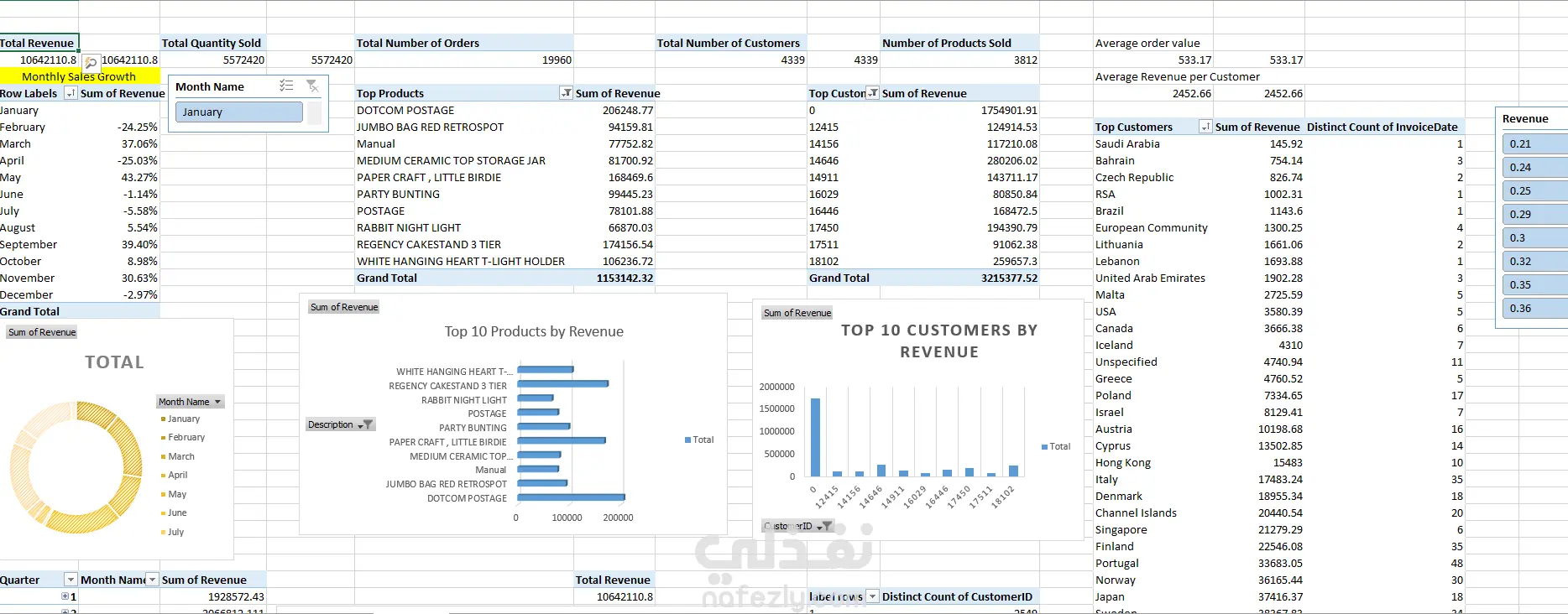This screenshot has width=1568, height=614.
Task: Select 0.21 in Revenue slicer
Action: [x=1535, y=143]
